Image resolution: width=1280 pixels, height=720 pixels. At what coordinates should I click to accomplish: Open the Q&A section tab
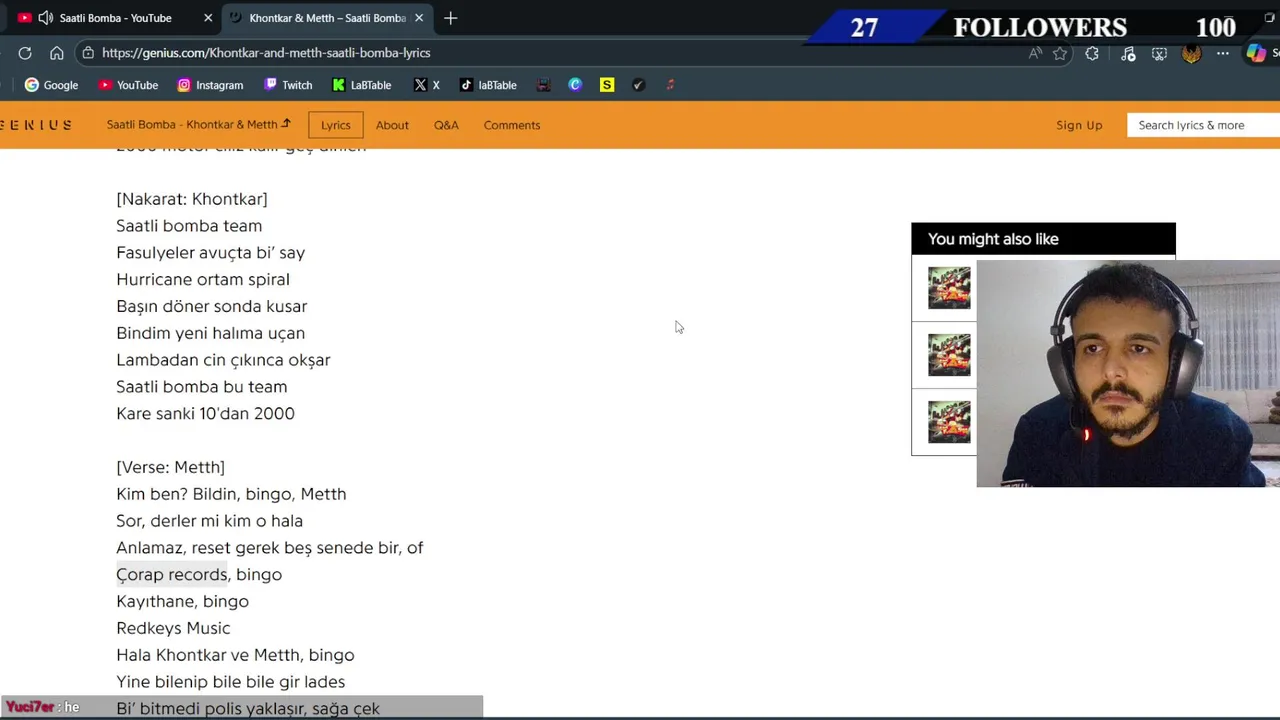click(x=446, y=125)
